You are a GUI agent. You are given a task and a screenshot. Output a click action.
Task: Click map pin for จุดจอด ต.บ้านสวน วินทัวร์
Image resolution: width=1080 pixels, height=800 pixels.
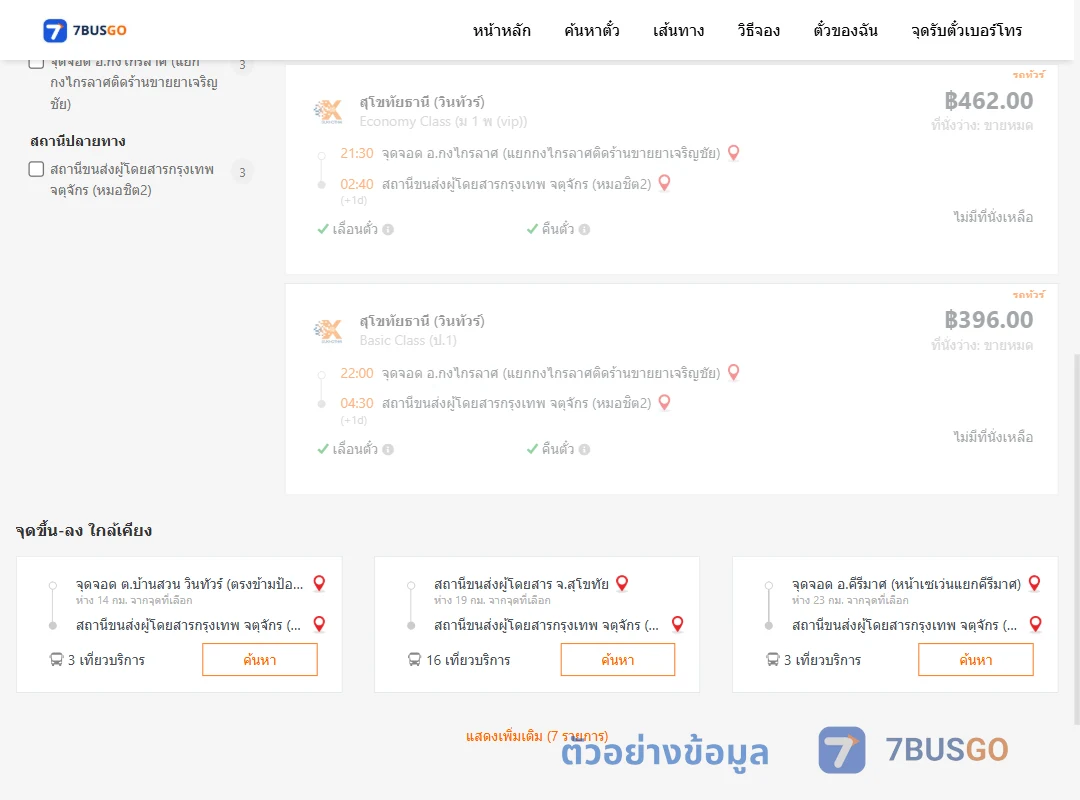(x=319, y=584)
